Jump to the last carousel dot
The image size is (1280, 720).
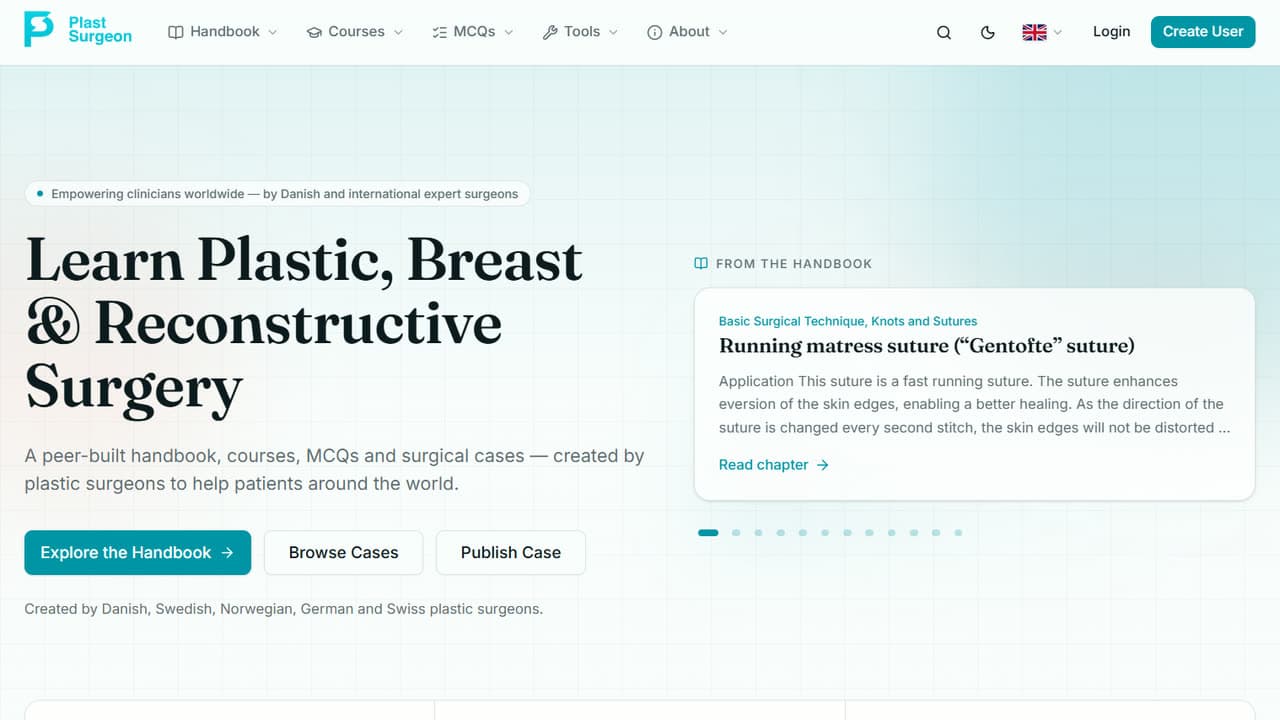(x=958, y=533)
